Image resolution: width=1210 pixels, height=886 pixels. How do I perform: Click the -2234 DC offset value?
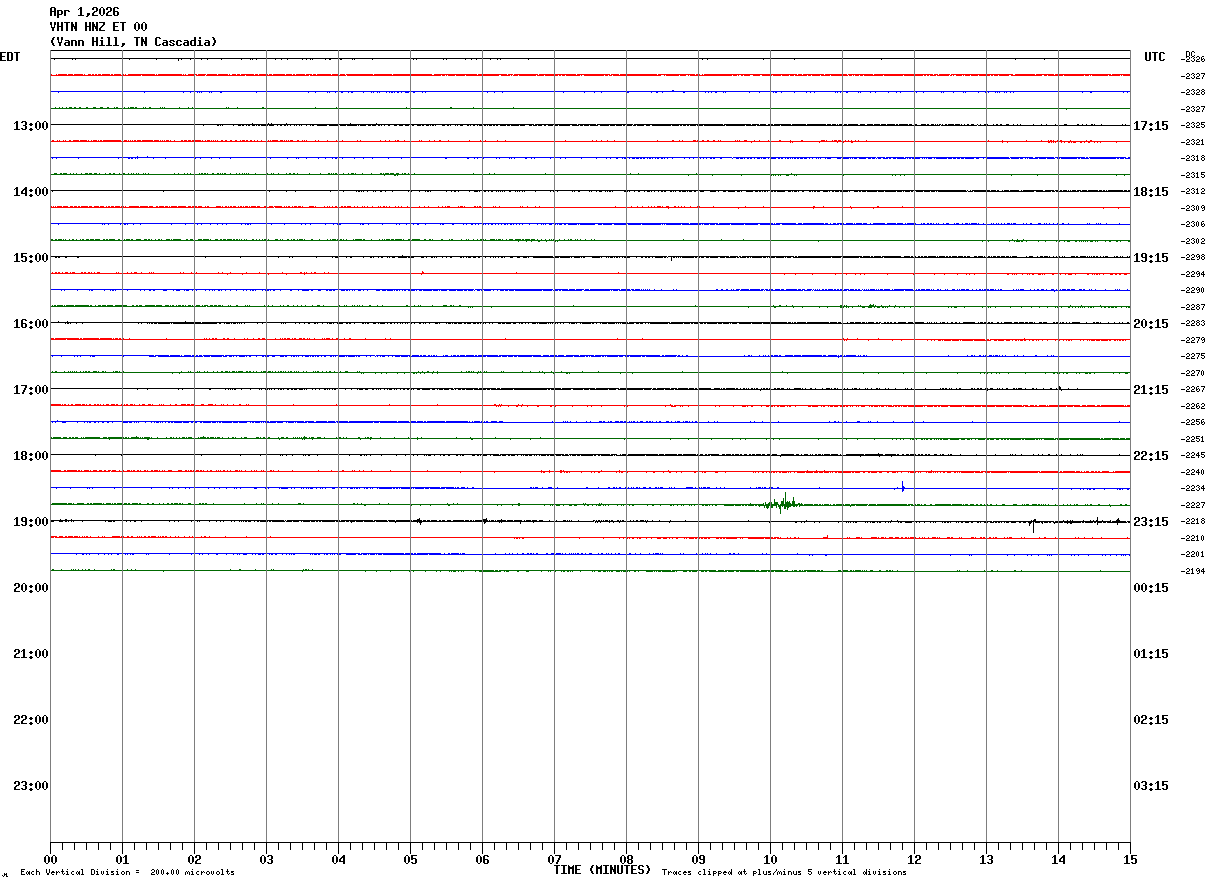[1194, 489]
